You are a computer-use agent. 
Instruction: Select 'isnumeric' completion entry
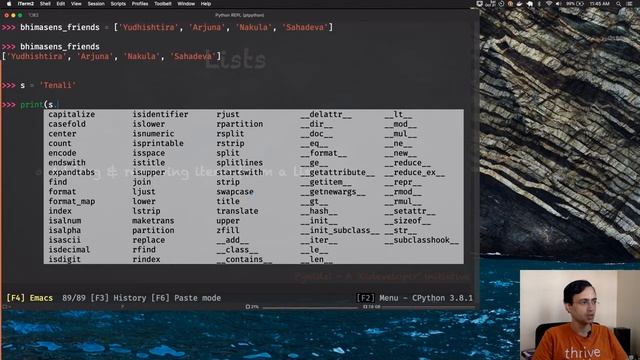(x=153, y=134)
